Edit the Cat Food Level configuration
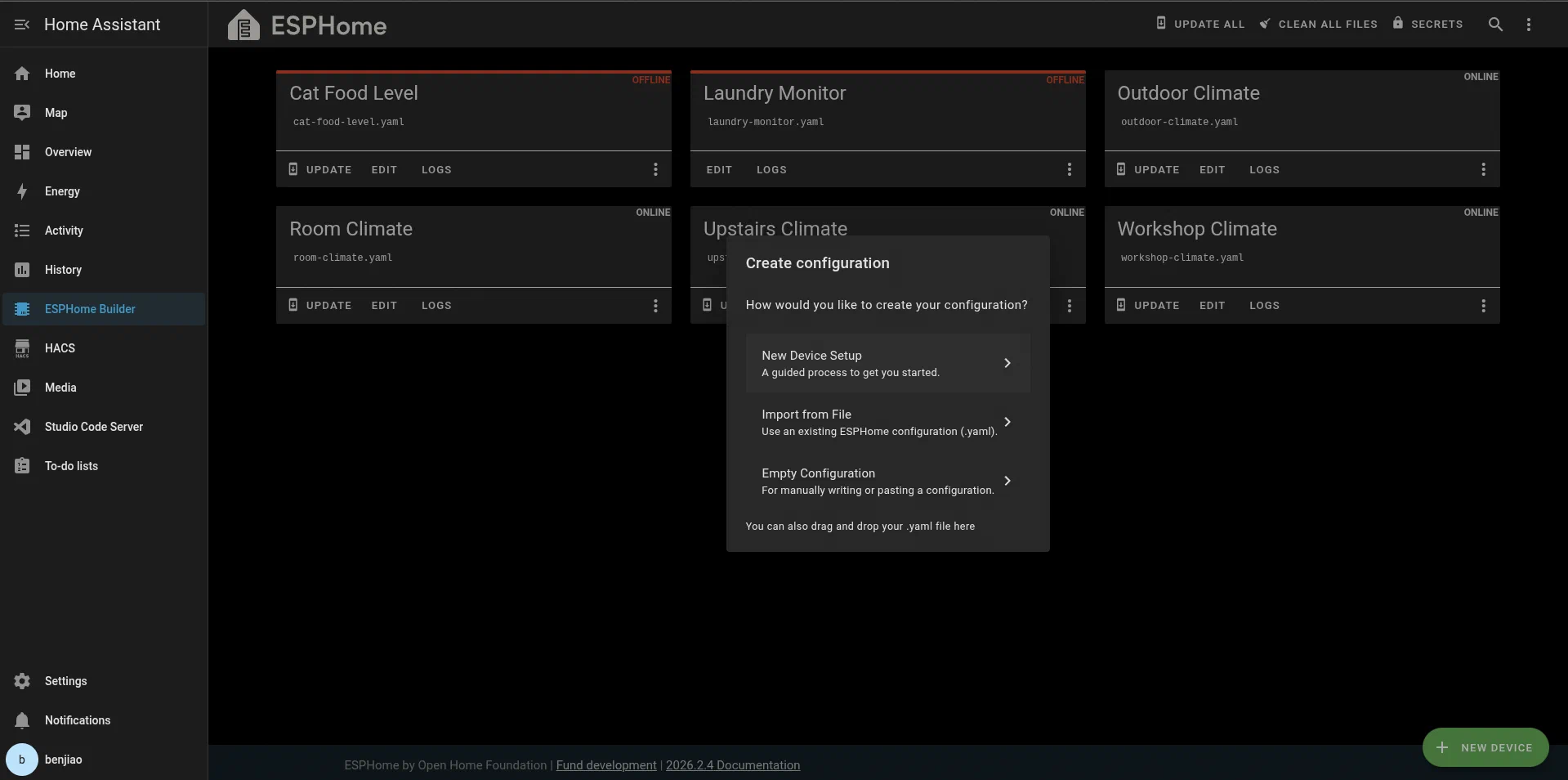The image size is (1568, 780). click(384, 169)
